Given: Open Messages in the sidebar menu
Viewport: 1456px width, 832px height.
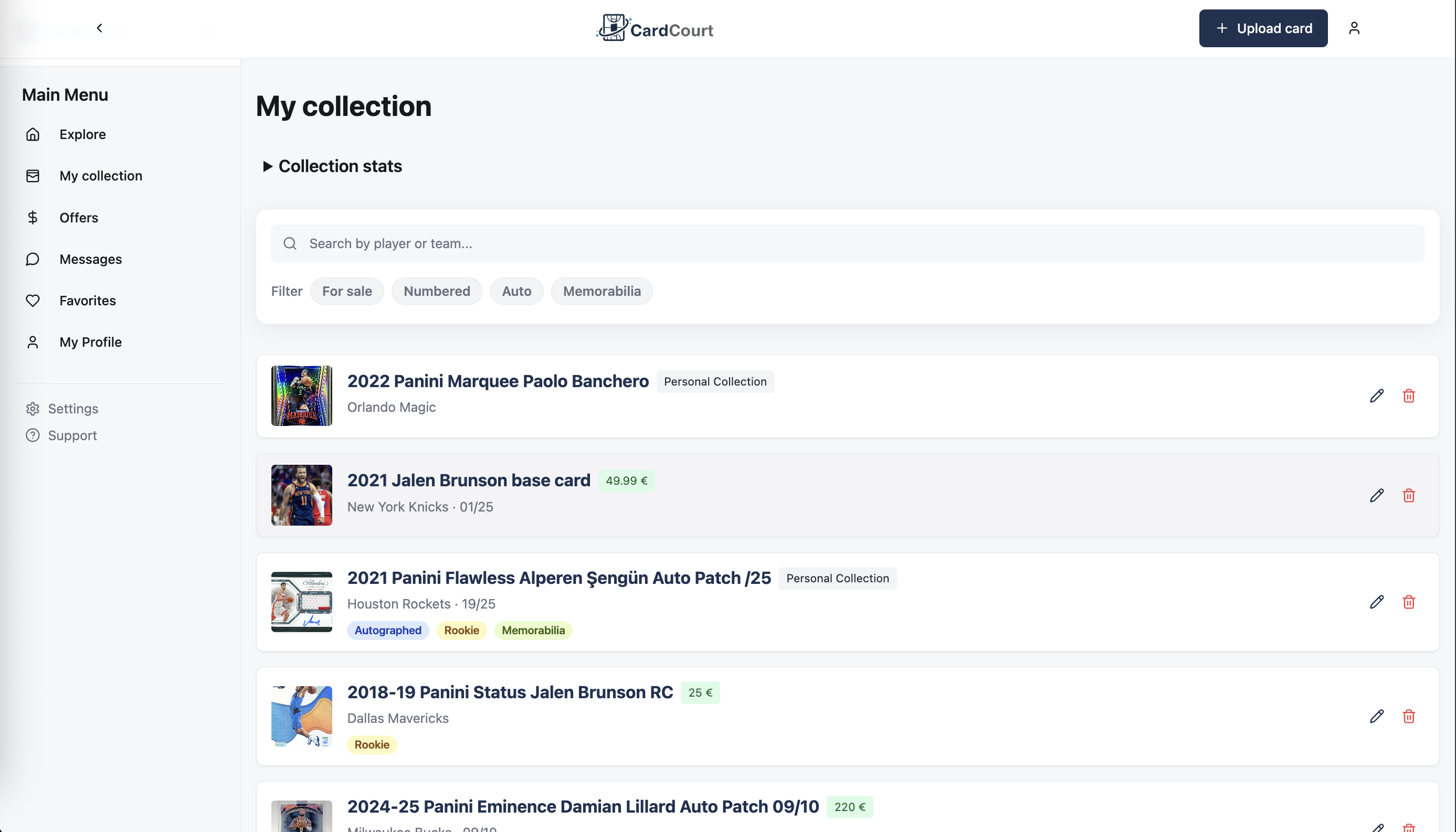Looking at the screenshot, I should [x=90, y=260].
